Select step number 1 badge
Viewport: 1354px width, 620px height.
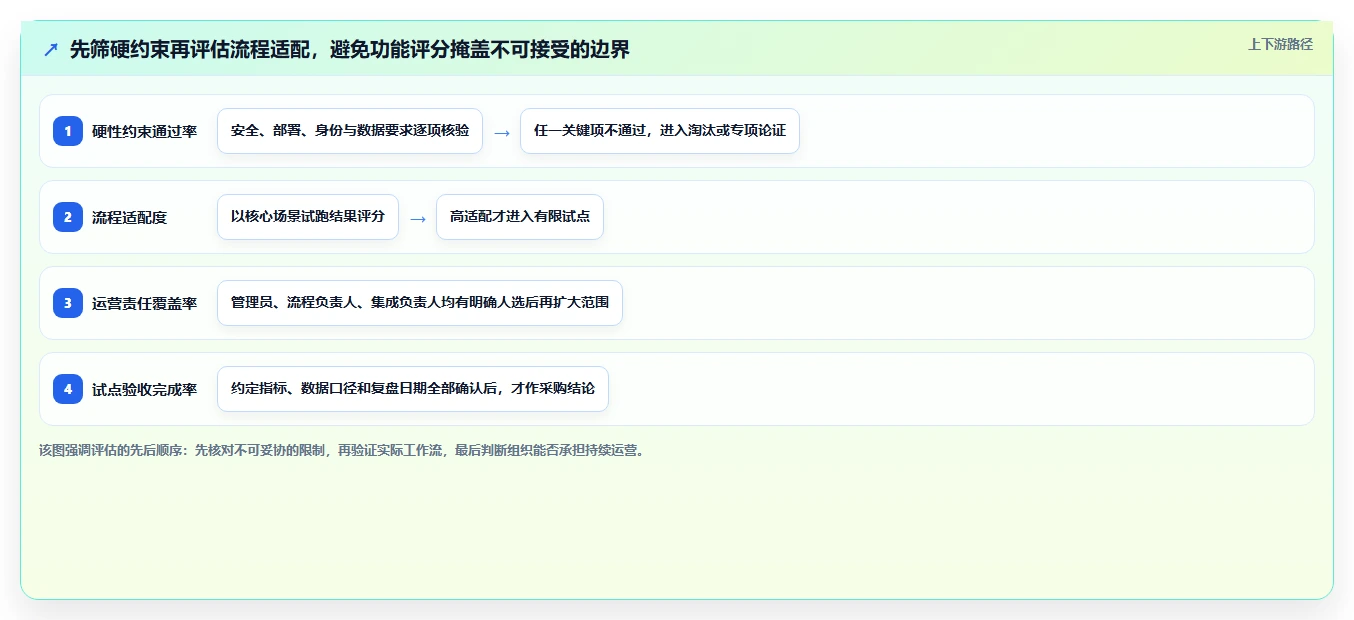68,131
